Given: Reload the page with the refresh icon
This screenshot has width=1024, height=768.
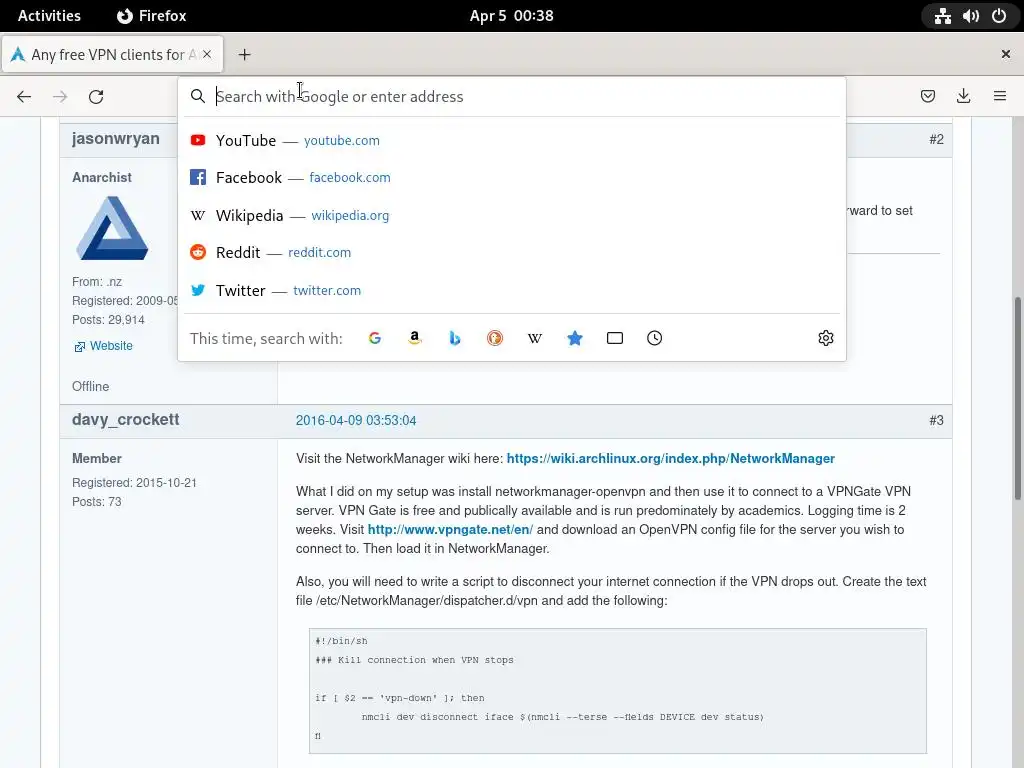Looking at the screenshot, I should 96,97.
